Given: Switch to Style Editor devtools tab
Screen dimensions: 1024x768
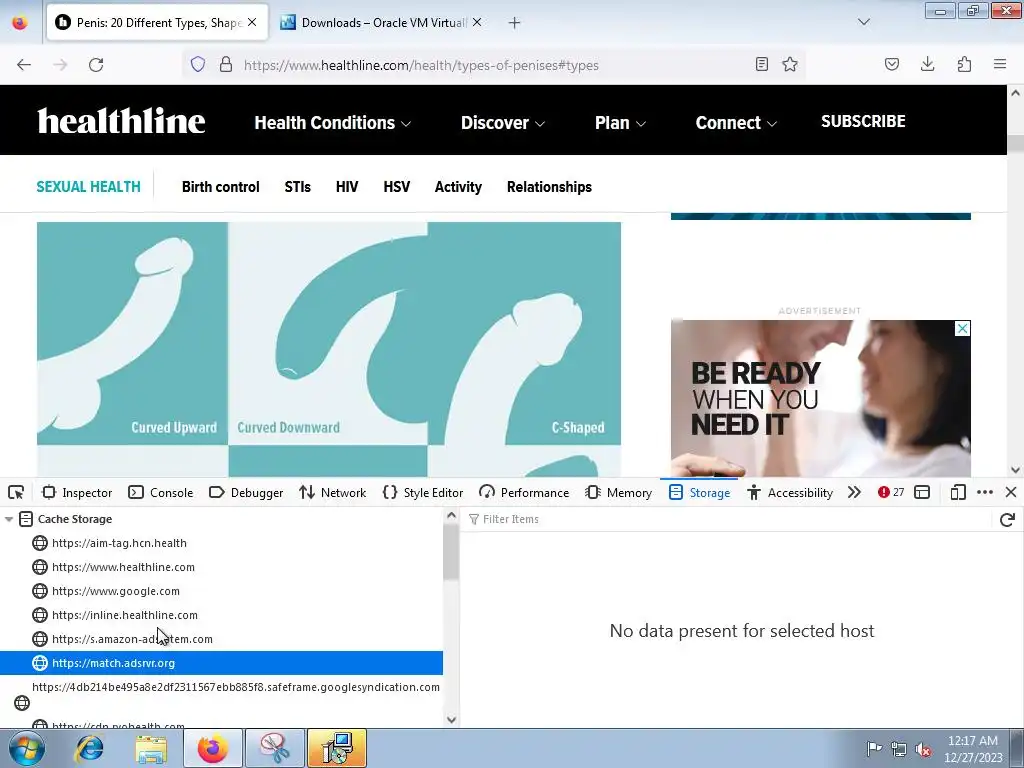Looking at the screenshot, I should 423,492.
